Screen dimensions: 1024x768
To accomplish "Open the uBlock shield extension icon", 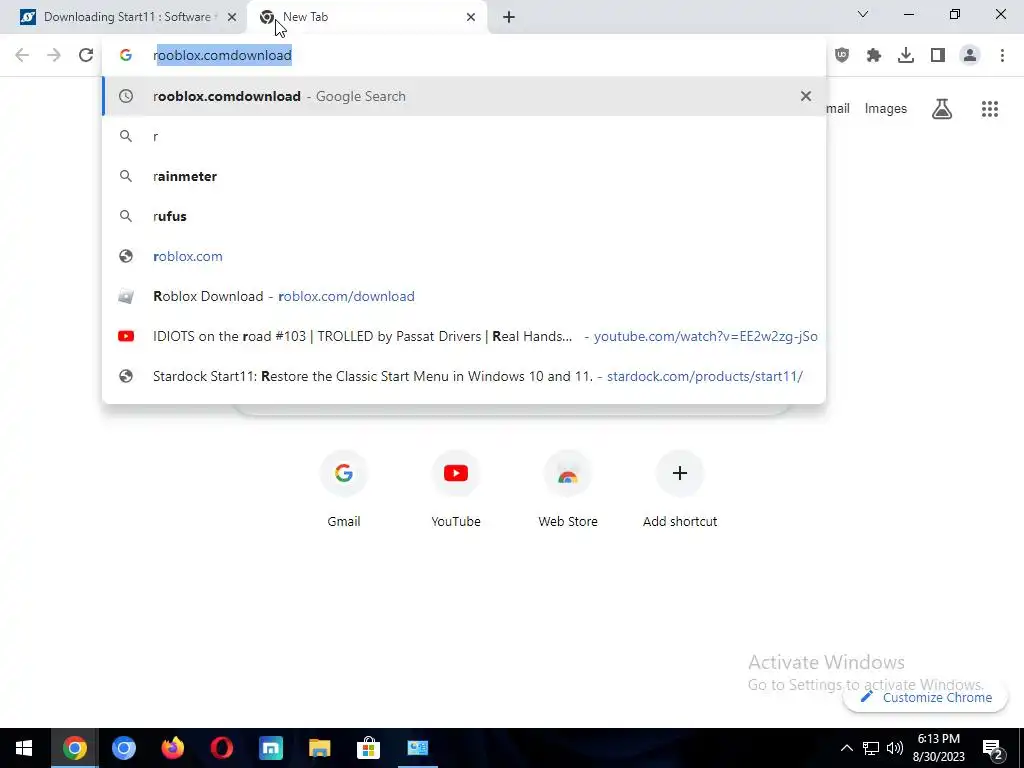I will coord(842,56).
